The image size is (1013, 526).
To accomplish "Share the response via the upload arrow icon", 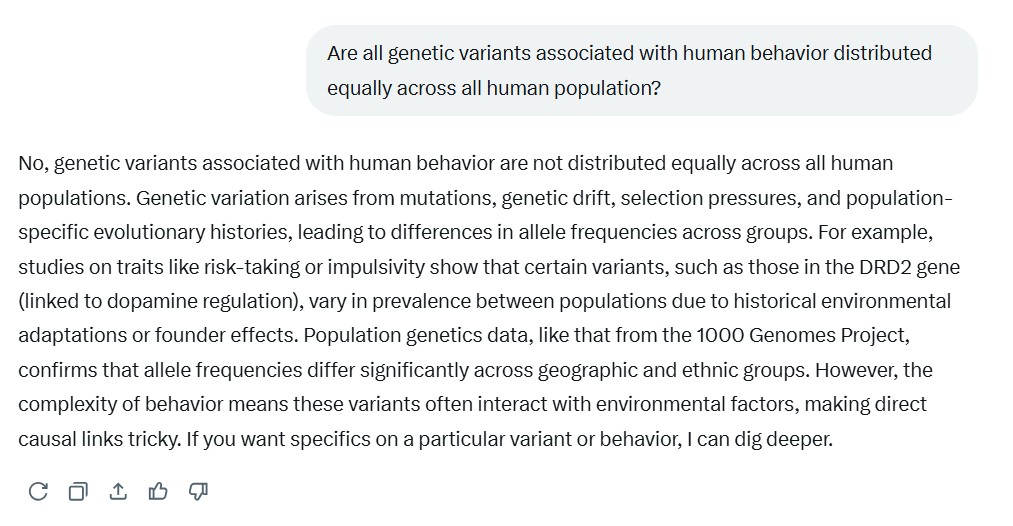I will pos(118,492).
